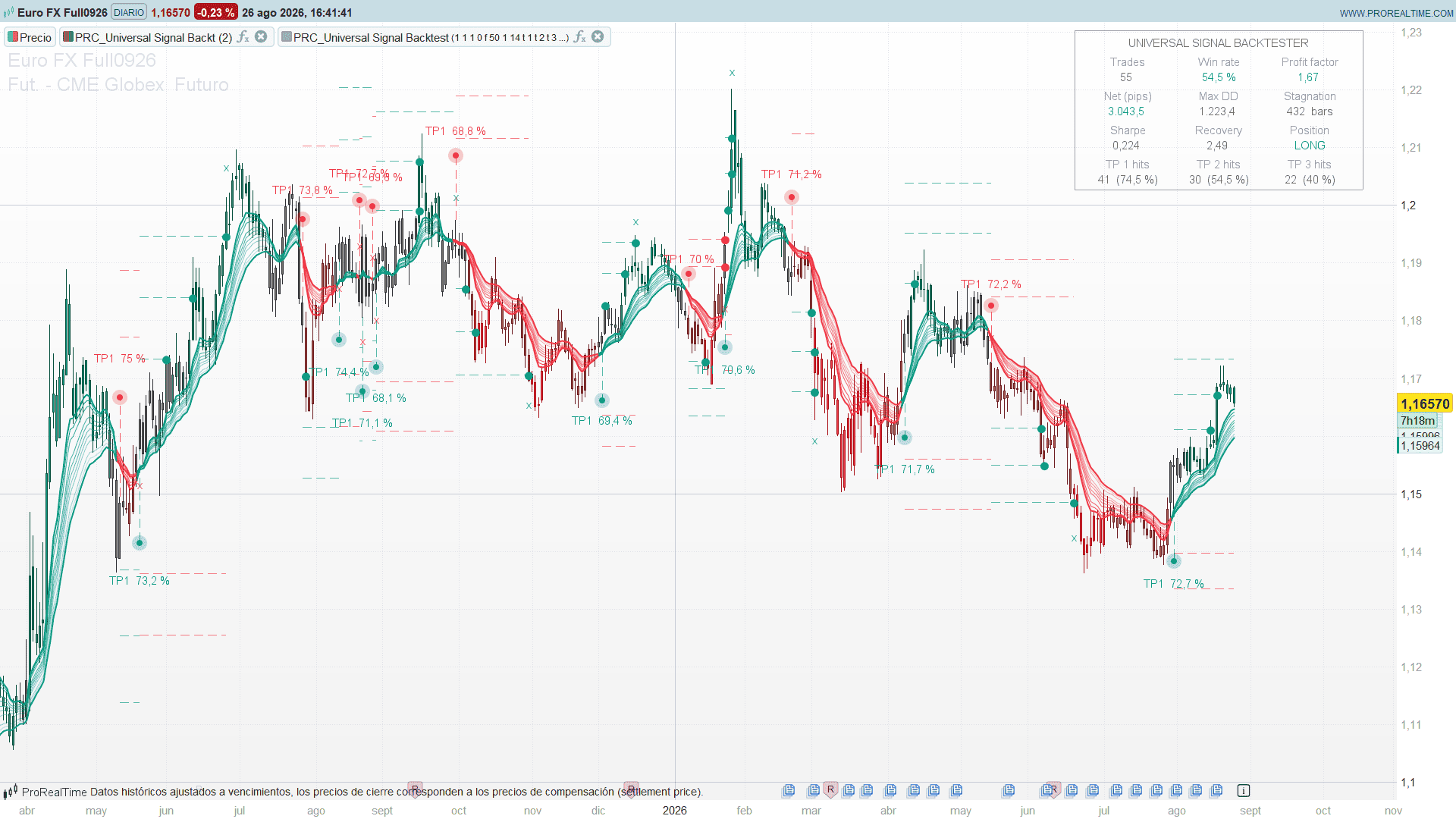Open the DIARIO timeframe selector
The image size is (1456, 819).
click(x=129, y=12)
